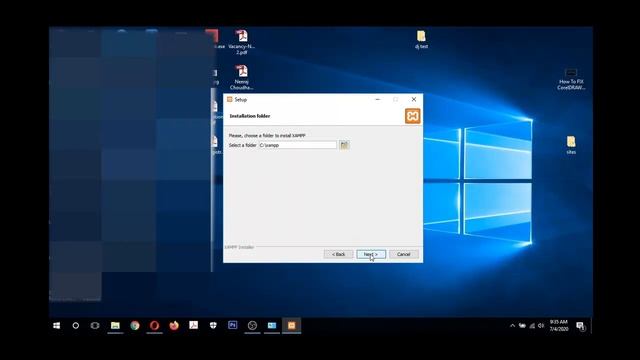Open Firefox from taskbar
The image size is (640, 360).
(x=174, y=325)
